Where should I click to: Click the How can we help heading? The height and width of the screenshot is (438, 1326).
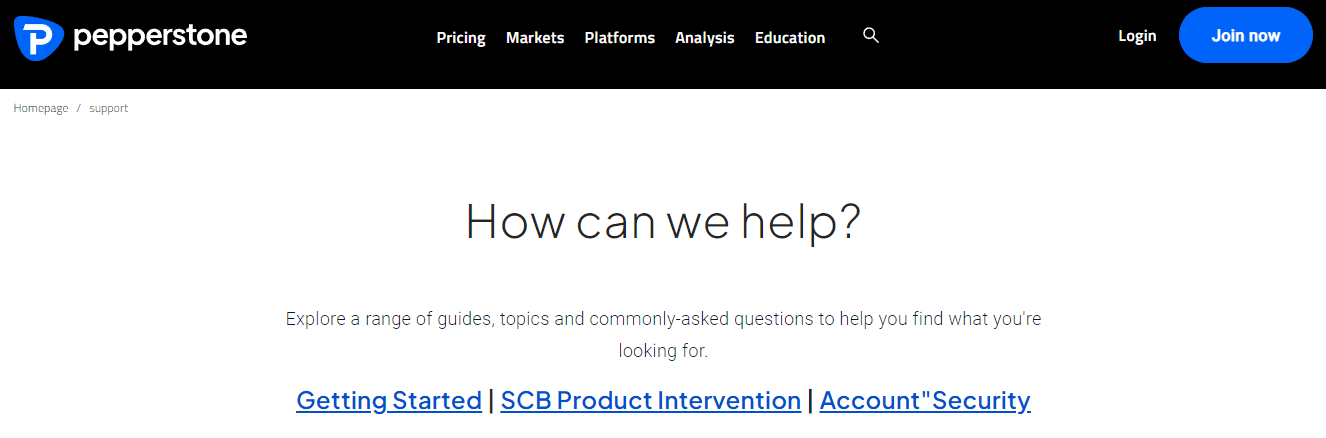pos(663,221)
